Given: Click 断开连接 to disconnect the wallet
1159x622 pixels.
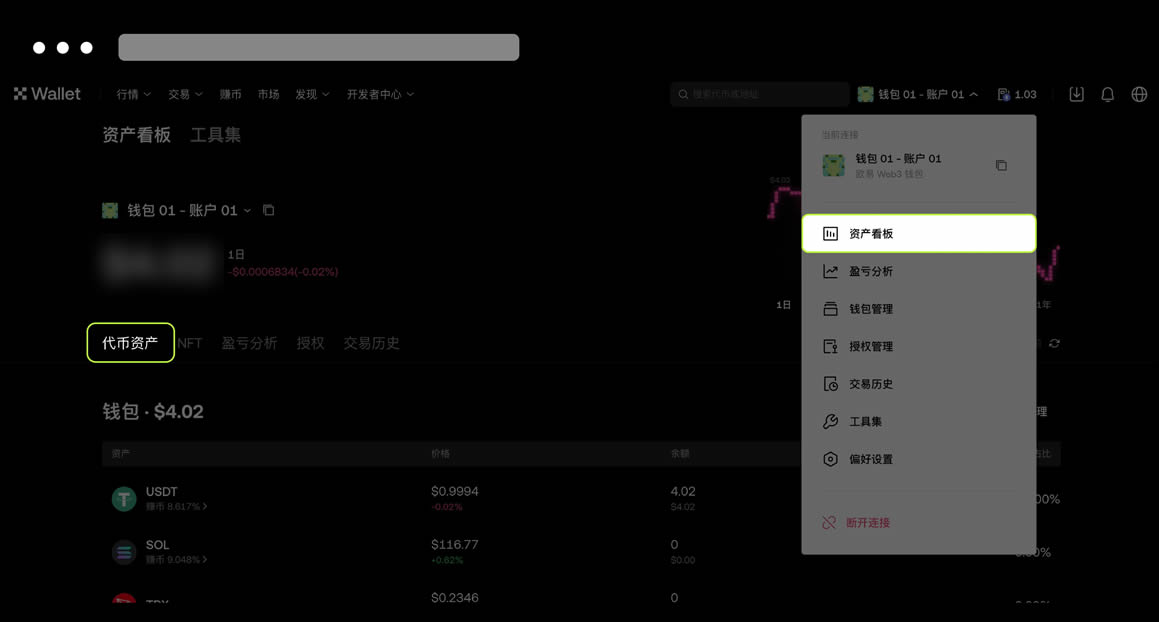Looking at the screenshot, I should click(866, 521).
